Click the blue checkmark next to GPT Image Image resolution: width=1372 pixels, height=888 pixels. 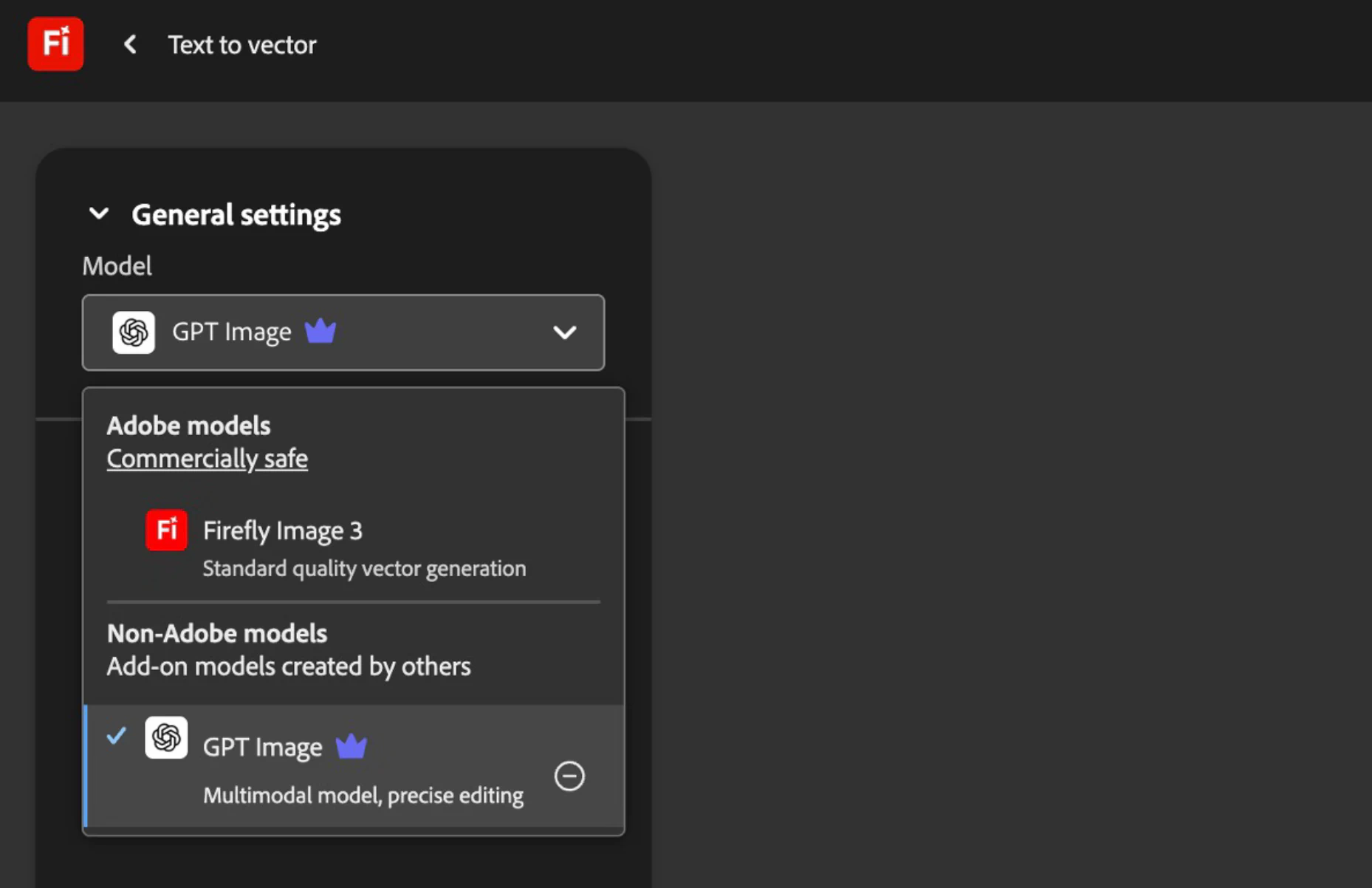[x=116, y=736]
